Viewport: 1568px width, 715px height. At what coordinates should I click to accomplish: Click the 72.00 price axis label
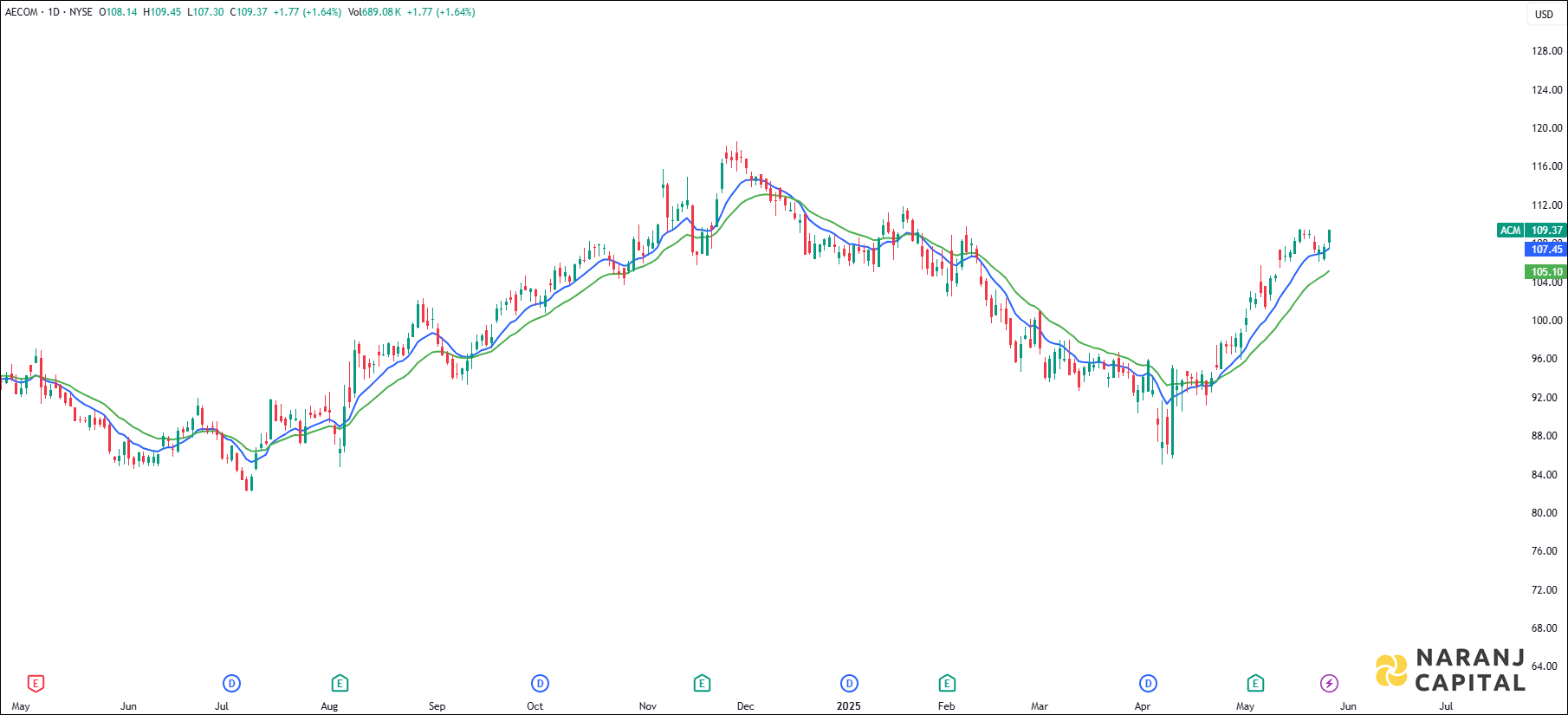click(1545, 590)
